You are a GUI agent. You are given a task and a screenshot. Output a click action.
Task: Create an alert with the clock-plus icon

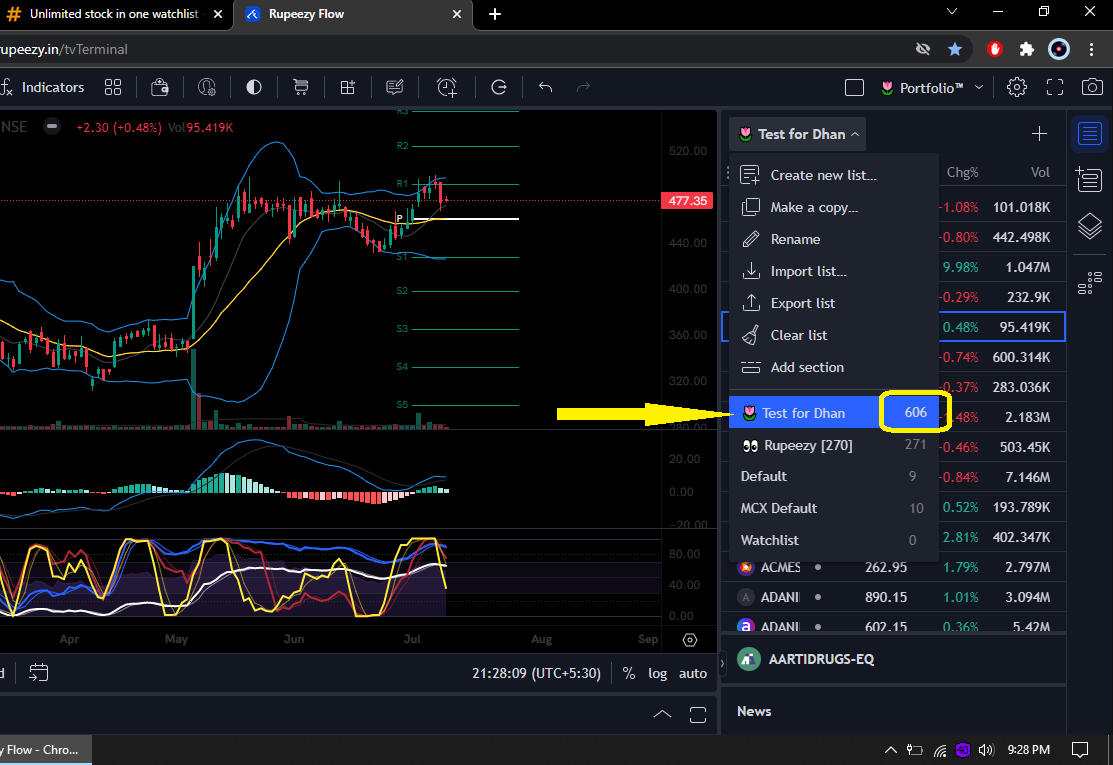(x=446, y=87)
